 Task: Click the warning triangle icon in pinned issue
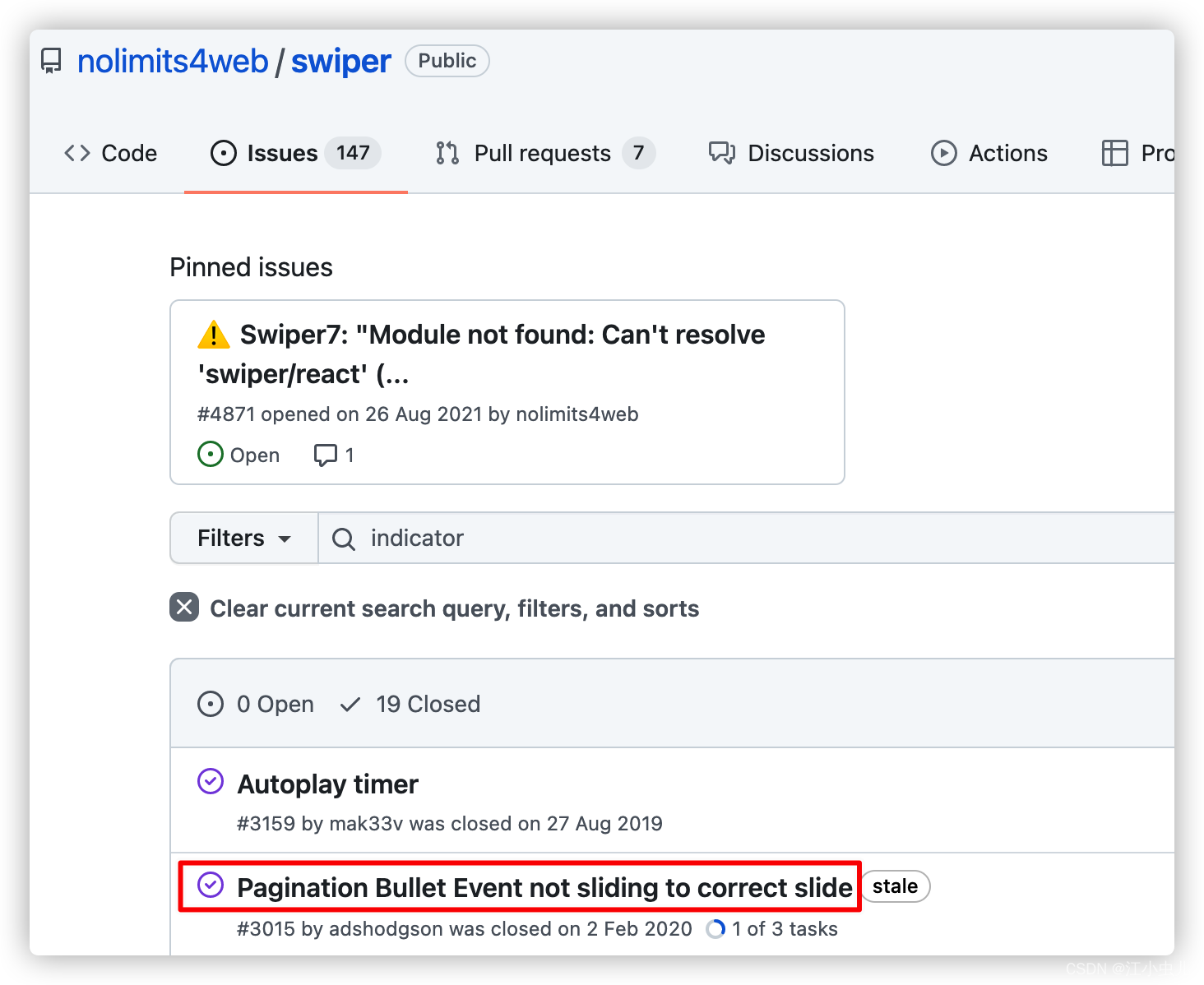pos(214,335)
